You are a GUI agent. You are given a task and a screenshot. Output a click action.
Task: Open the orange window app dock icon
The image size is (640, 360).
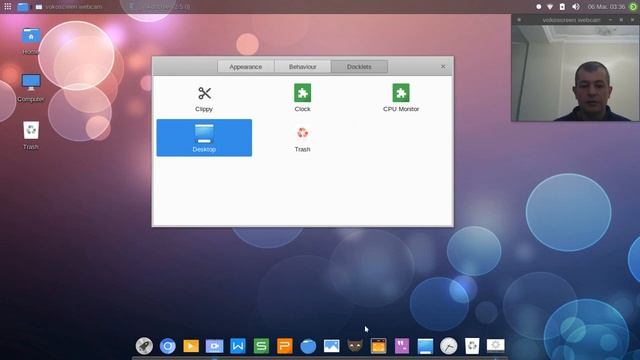378,346
